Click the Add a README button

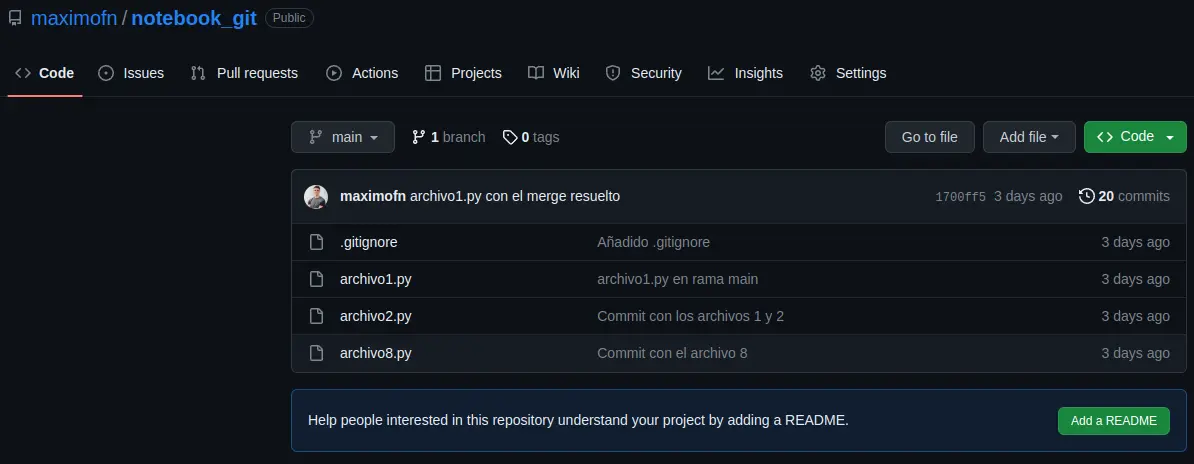(1113, 421)
